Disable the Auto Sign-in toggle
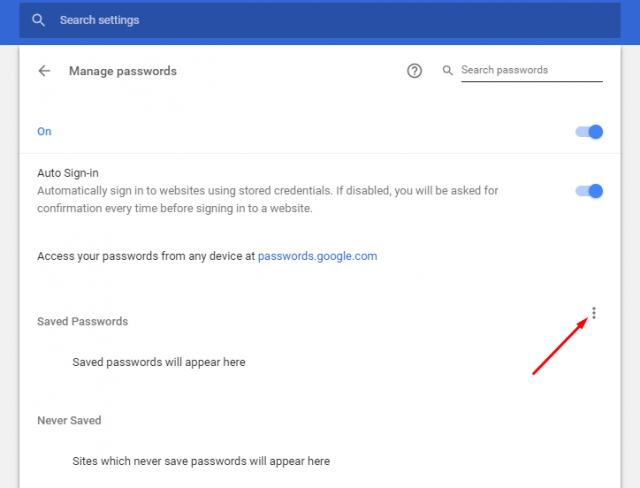640x488 pixels. (x=590, y=191)
